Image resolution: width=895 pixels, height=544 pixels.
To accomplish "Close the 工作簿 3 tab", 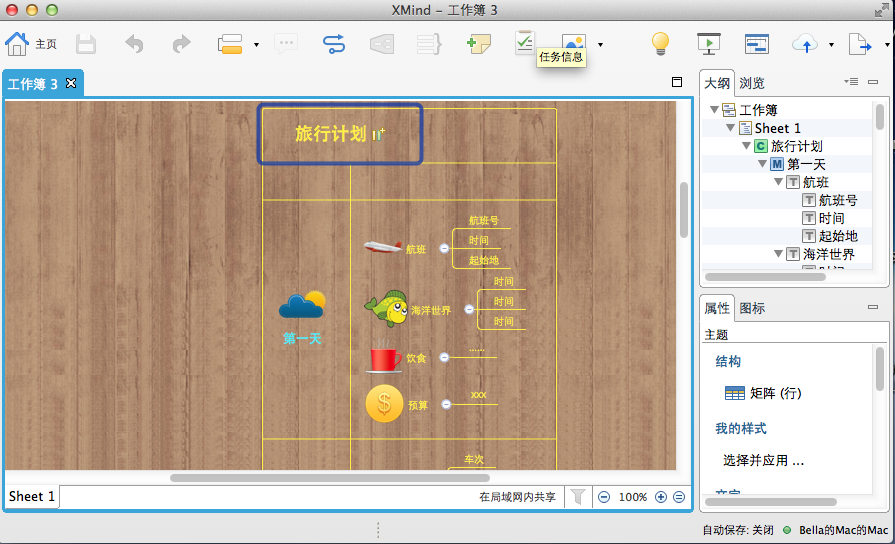I will pyautogui.click(x=71, y=83).
